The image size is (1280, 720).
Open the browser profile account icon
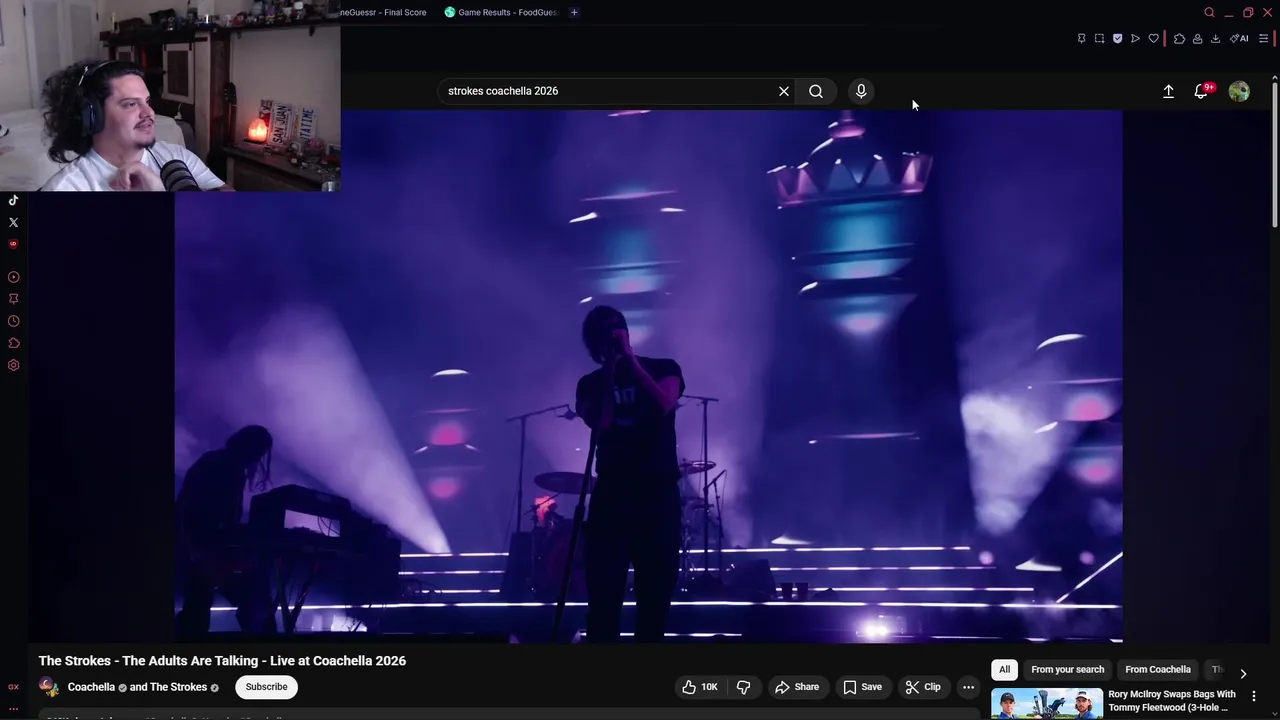[1197, 39]
